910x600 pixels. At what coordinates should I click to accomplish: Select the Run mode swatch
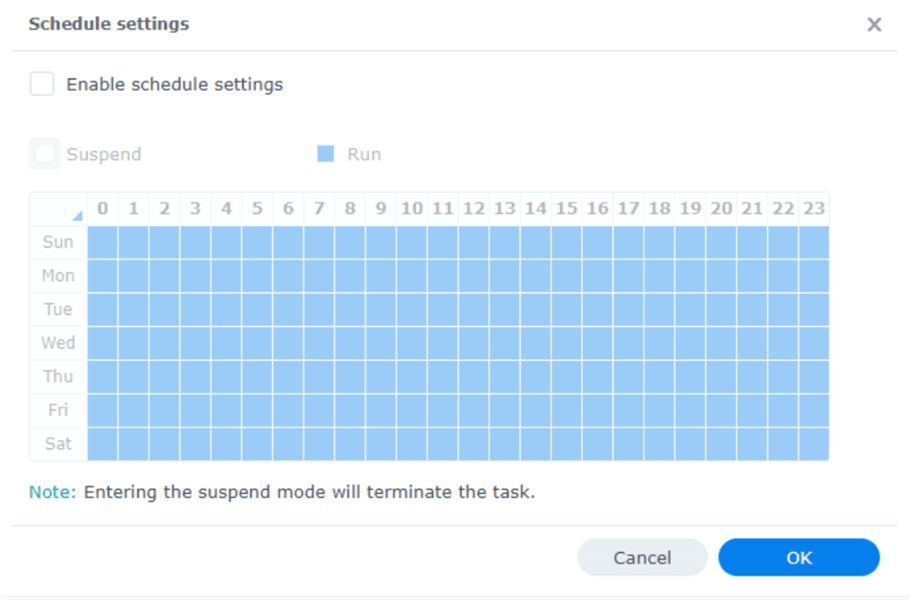pos(325,154)
